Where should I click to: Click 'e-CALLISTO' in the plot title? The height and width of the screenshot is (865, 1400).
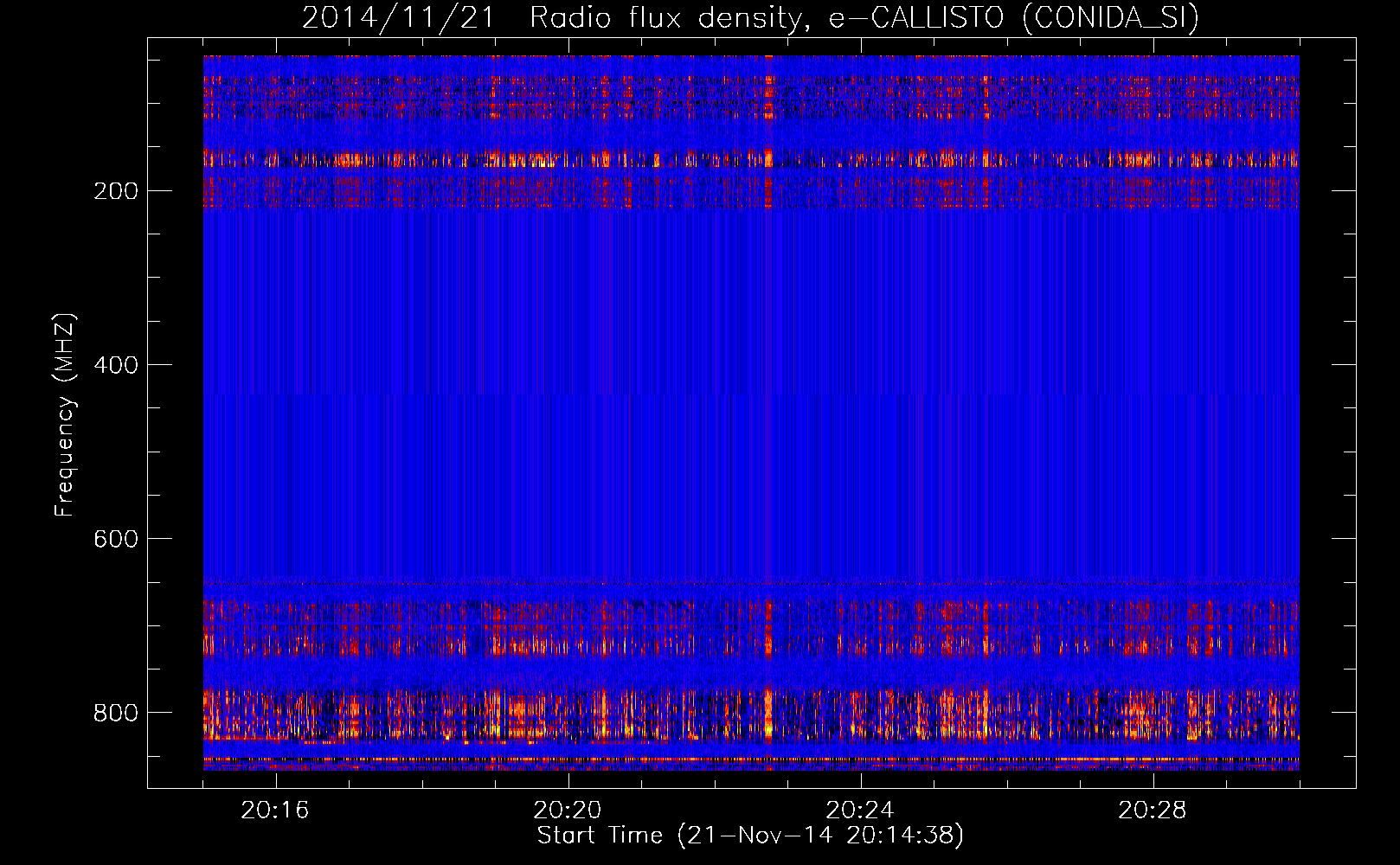pyautogui.click(x=915, y=17)
